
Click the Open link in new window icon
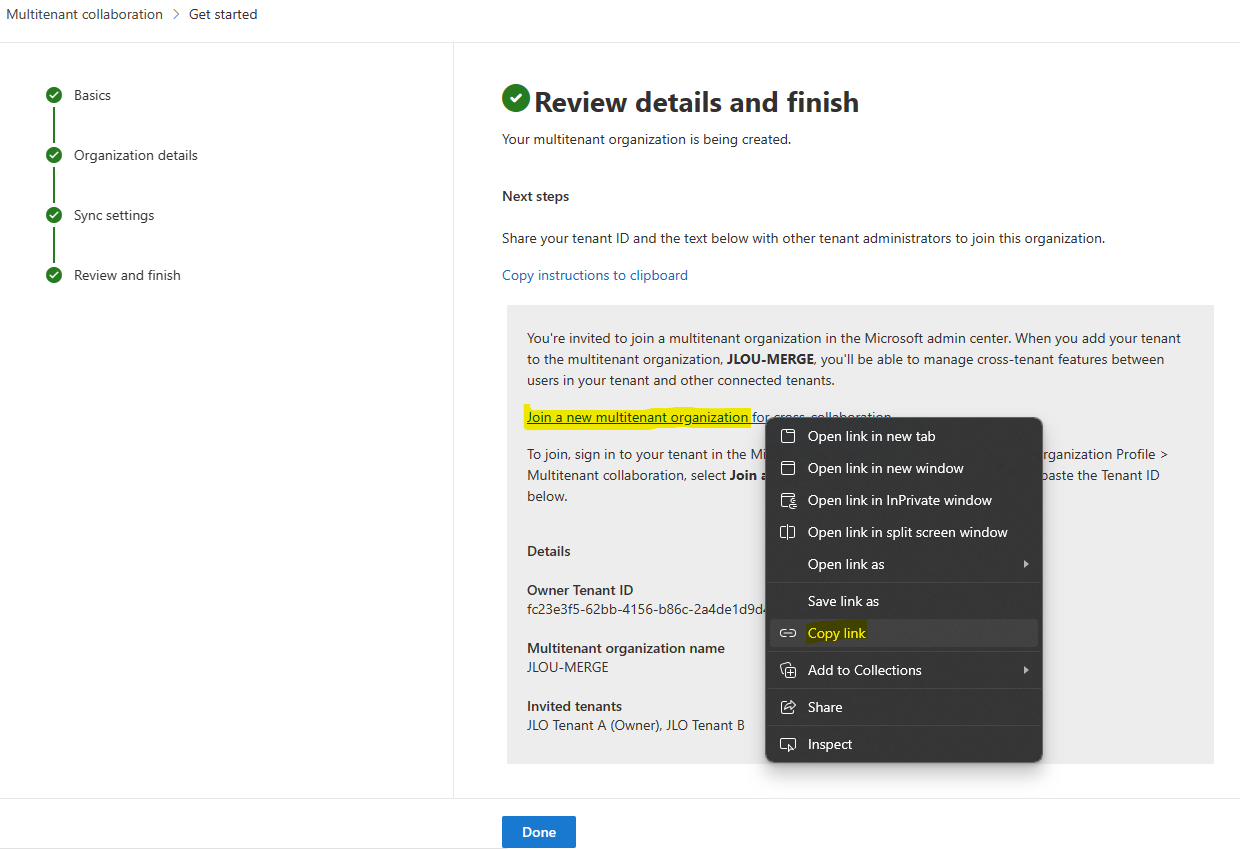(788, 468)
